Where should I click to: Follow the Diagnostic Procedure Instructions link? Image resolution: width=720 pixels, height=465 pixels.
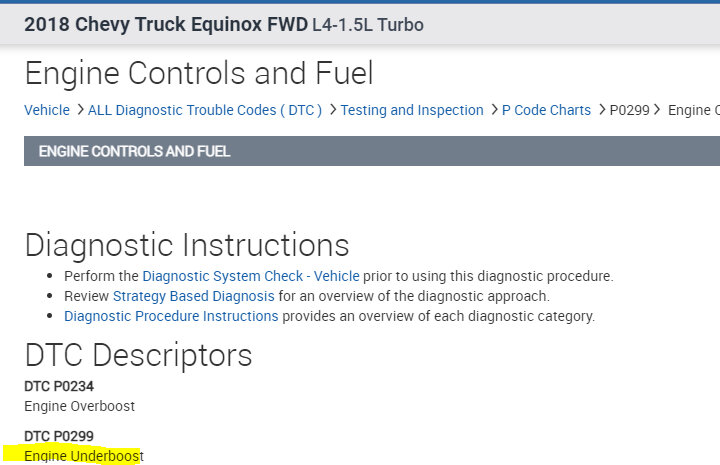click(x=171, y=316)
